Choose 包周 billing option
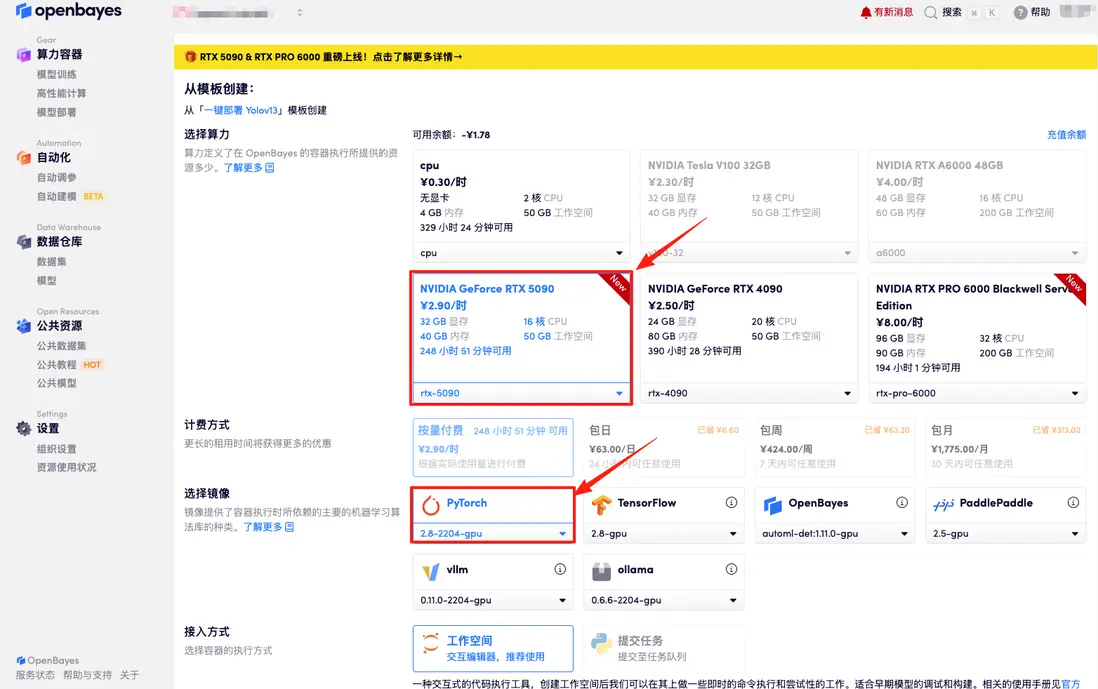Image resolution: width=1098 pixels, height=689 pixels. click(835, 447)
